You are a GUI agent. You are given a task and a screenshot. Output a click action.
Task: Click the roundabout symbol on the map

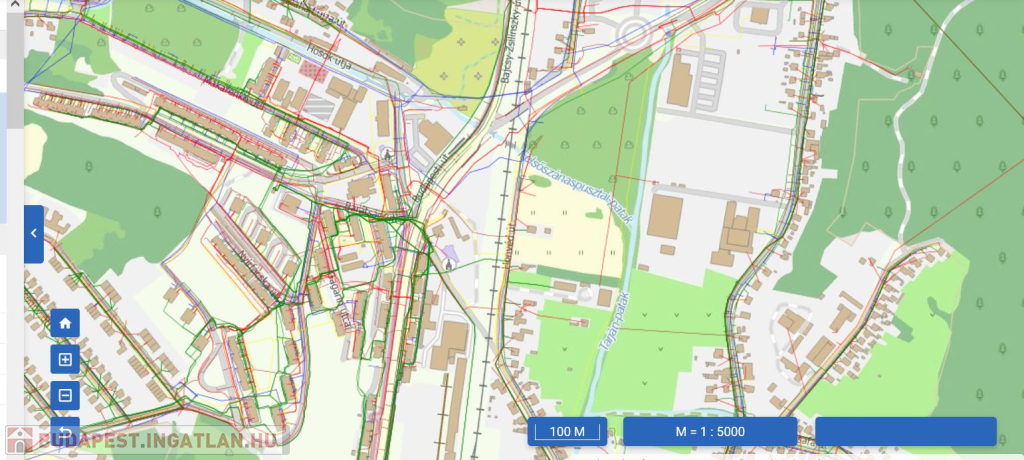pyautogui.click(x=632, y=31)
